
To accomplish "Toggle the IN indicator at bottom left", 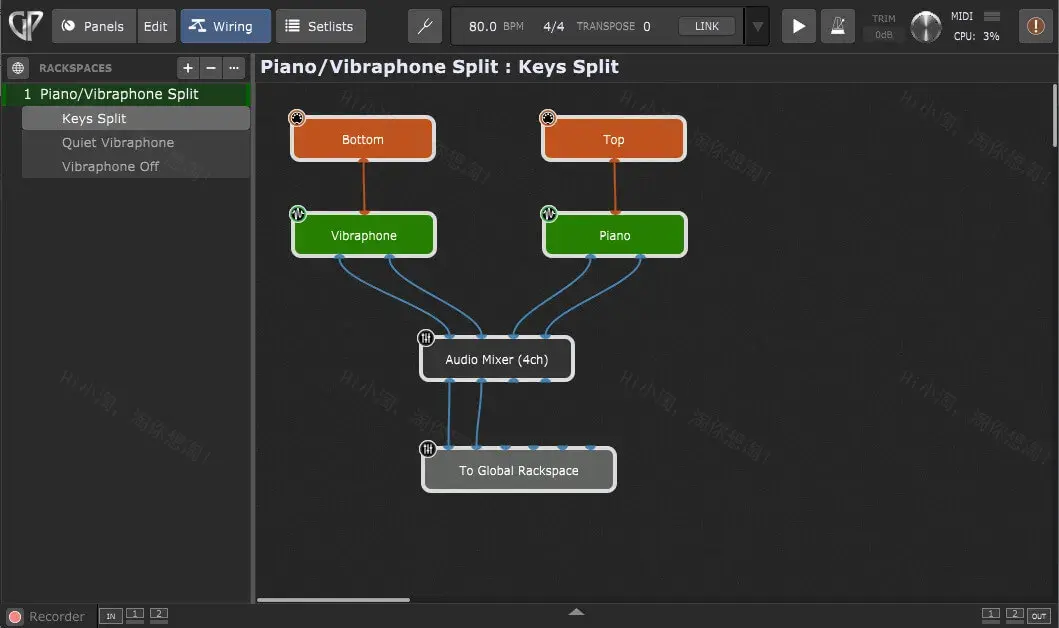I will click(110, 615).
